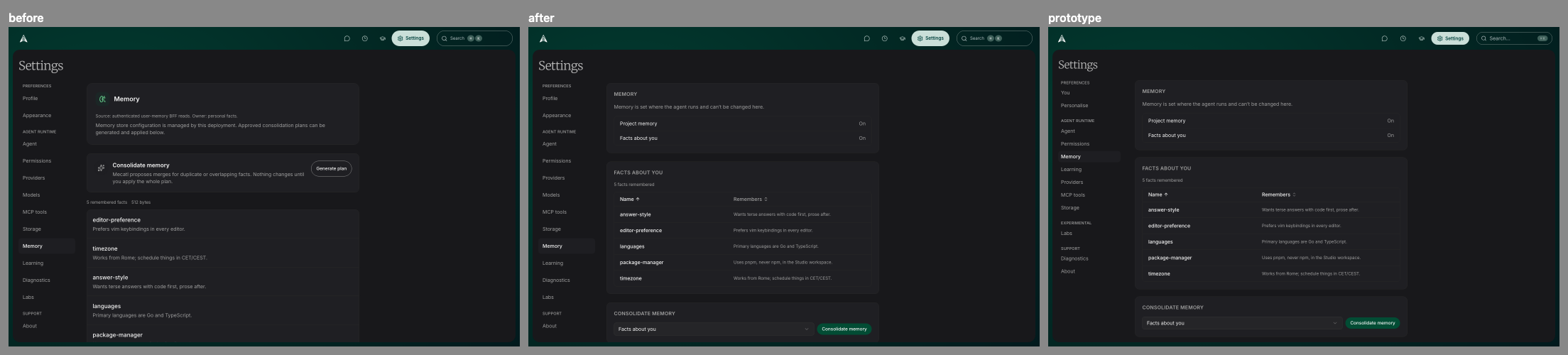This screenshot has height=355, width=1568.
Task: Select Memory in before panel sidebar
Action: (47, 246)
